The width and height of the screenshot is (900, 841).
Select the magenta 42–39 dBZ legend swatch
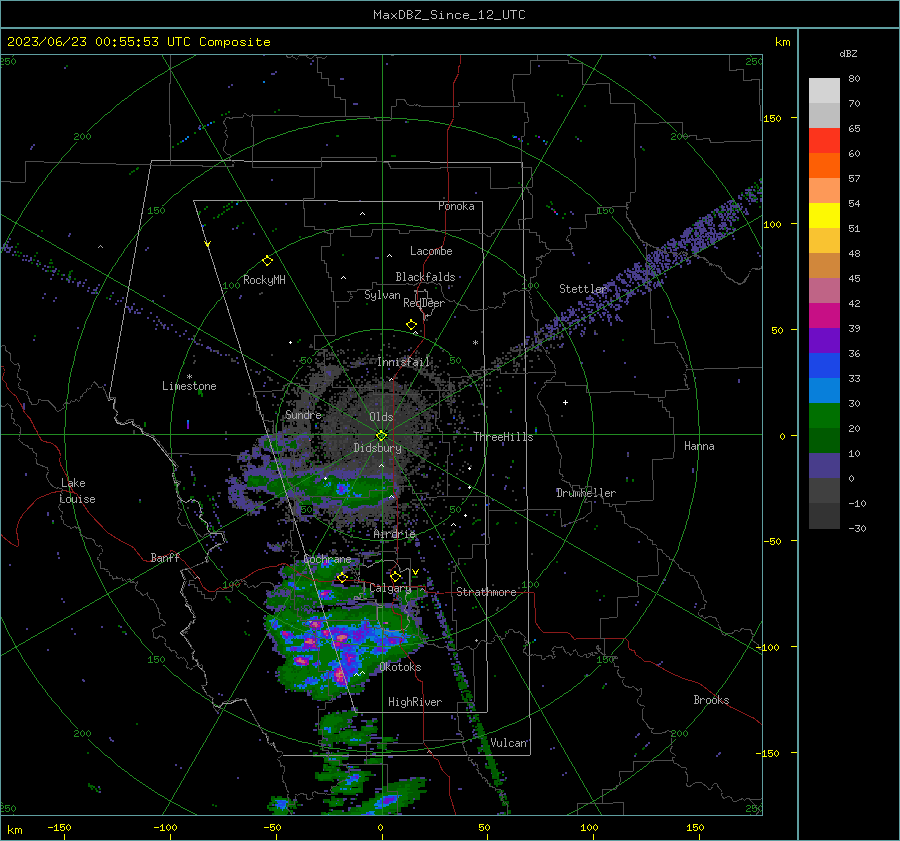pos(824,316)
